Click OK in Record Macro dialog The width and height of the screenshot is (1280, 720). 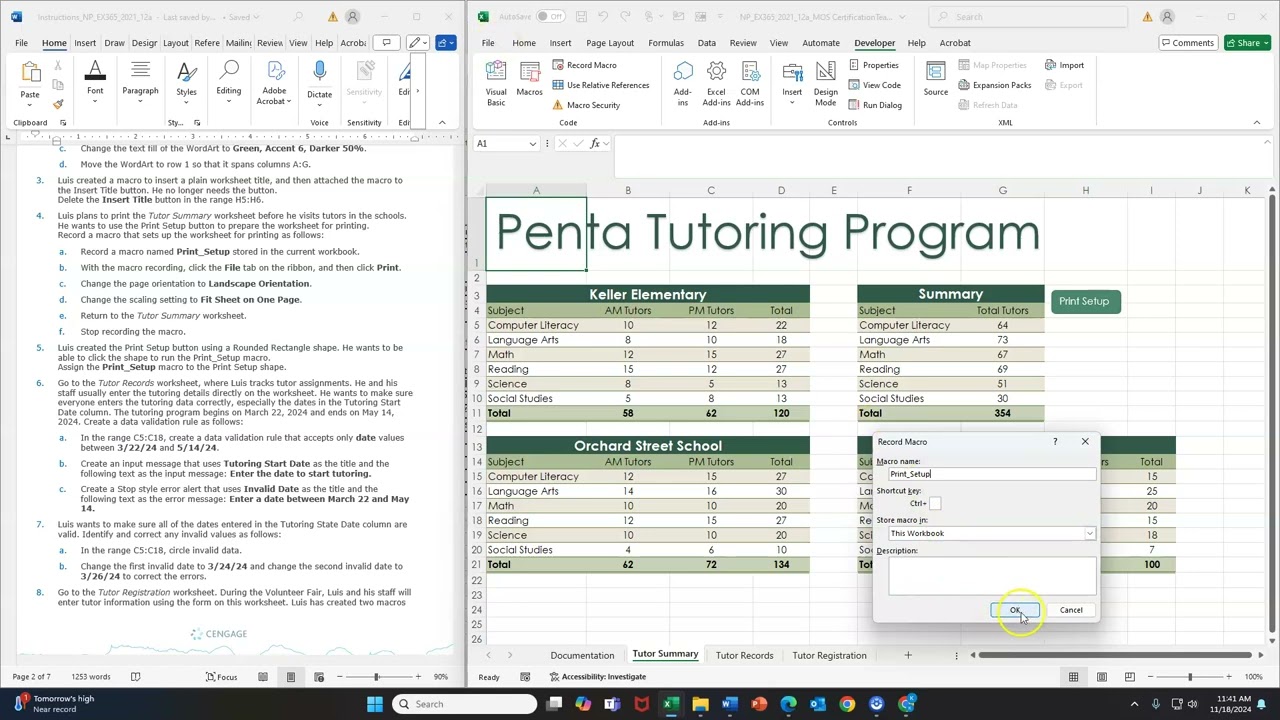click(1015, 610)
